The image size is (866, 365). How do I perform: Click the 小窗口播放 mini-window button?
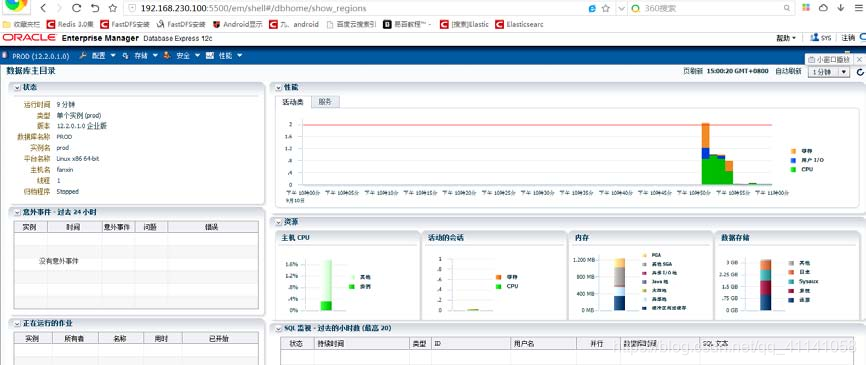tap(830, 59)
